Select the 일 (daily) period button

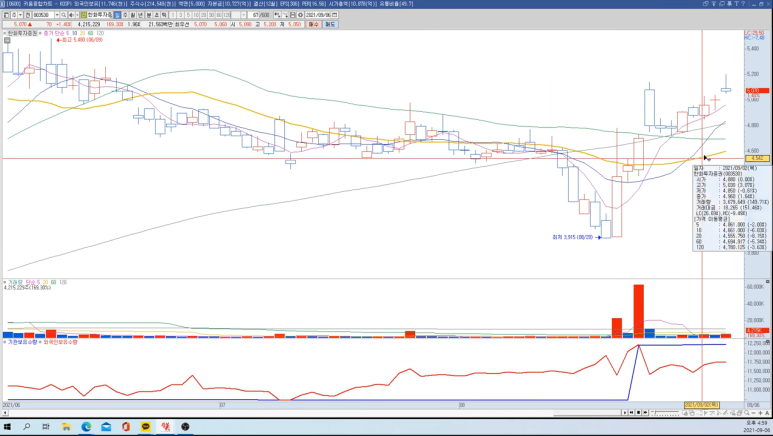tap(117, 15)
